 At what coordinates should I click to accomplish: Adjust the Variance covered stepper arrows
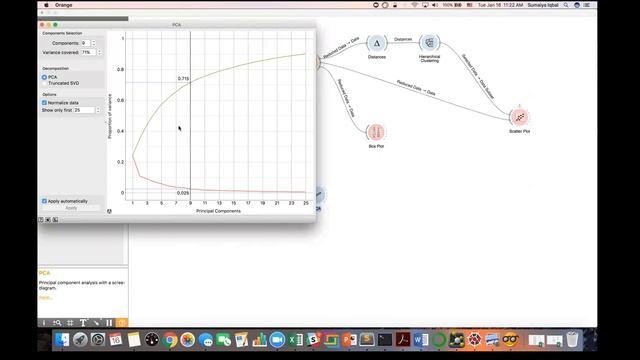click(99, 52)
